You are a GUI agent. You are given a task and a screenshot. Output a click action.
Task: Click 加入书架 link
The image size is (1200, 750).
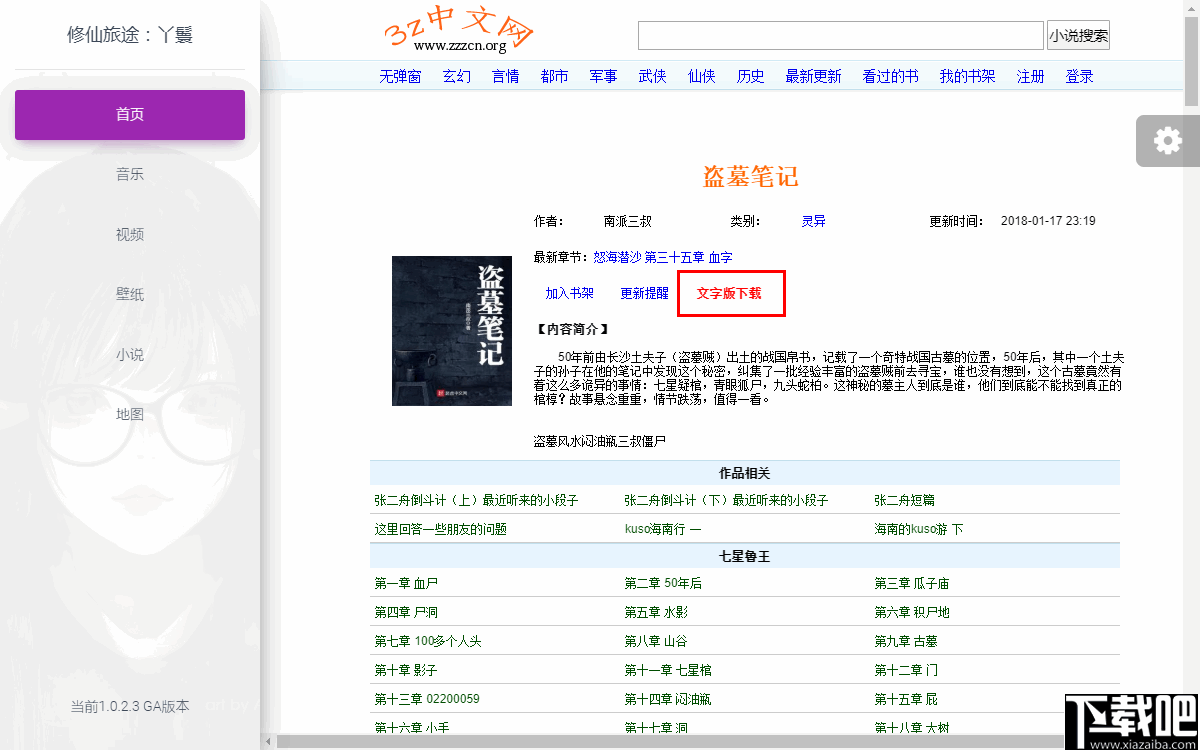tap(570, 293)
